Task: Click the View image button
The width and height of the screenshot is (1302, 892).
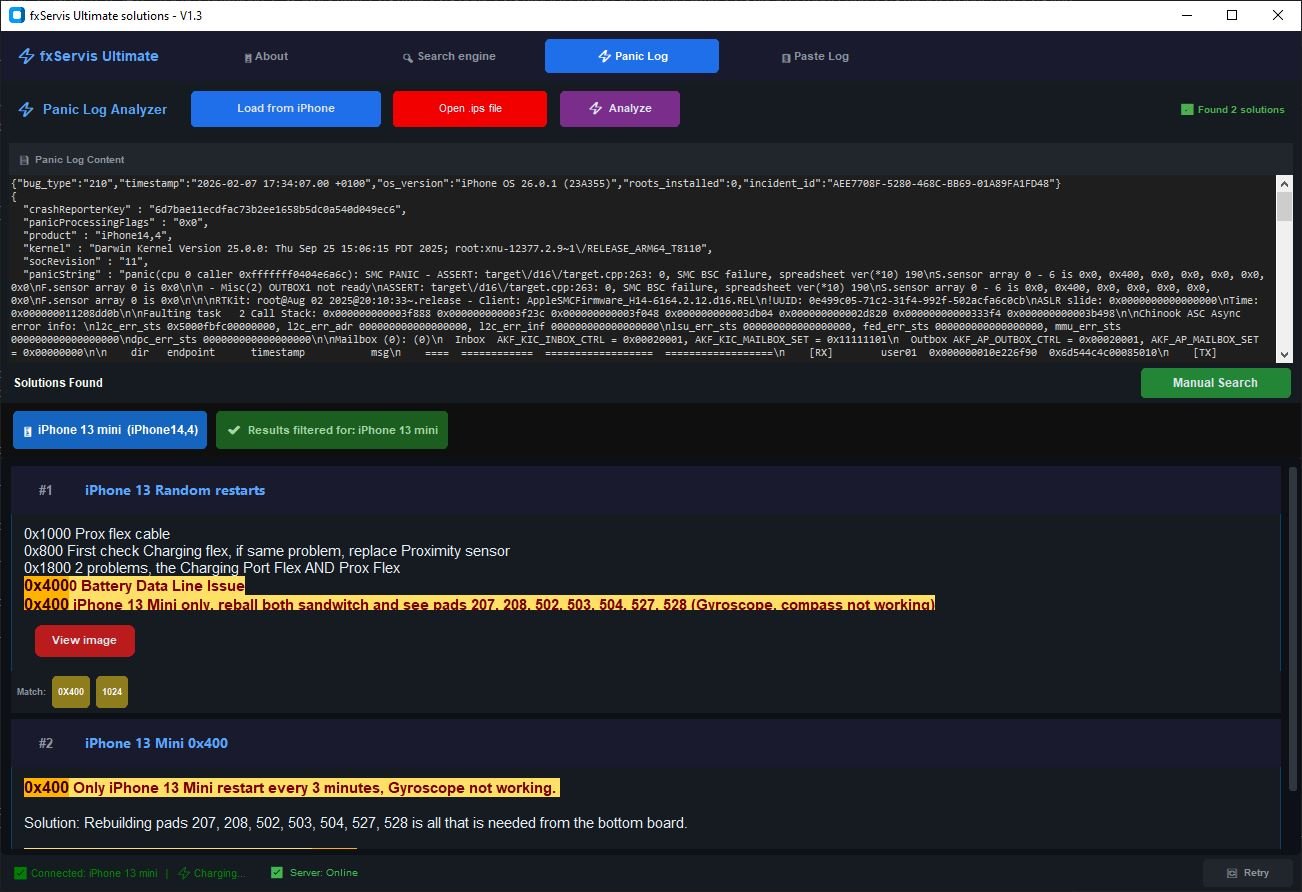Action: [x=85, y=641]
